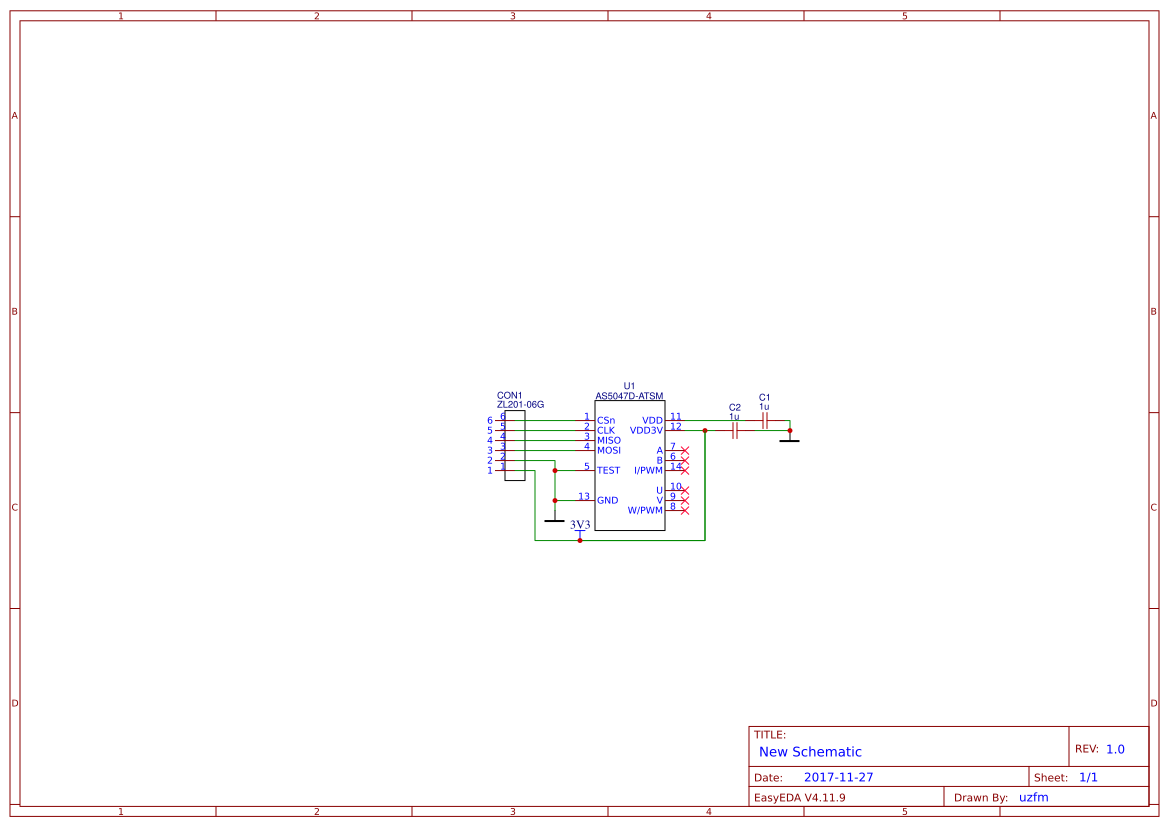Select capacitor C2 symbol
Image resolution: width=1169 pixels, height=827 pixels.
tap(734, 429)
